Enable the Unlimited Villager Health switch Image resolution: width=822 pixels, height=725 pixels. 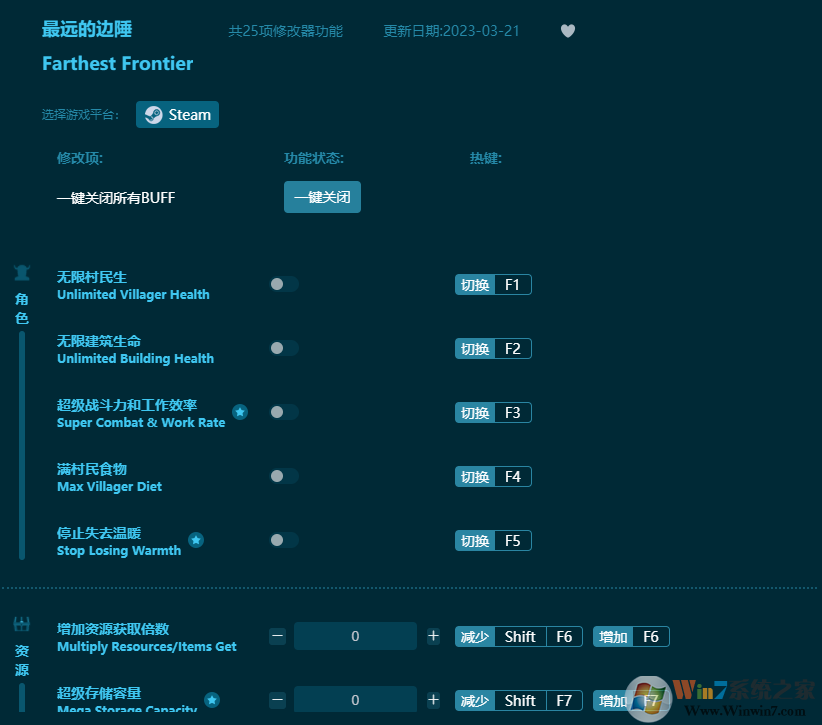point(283,284)
